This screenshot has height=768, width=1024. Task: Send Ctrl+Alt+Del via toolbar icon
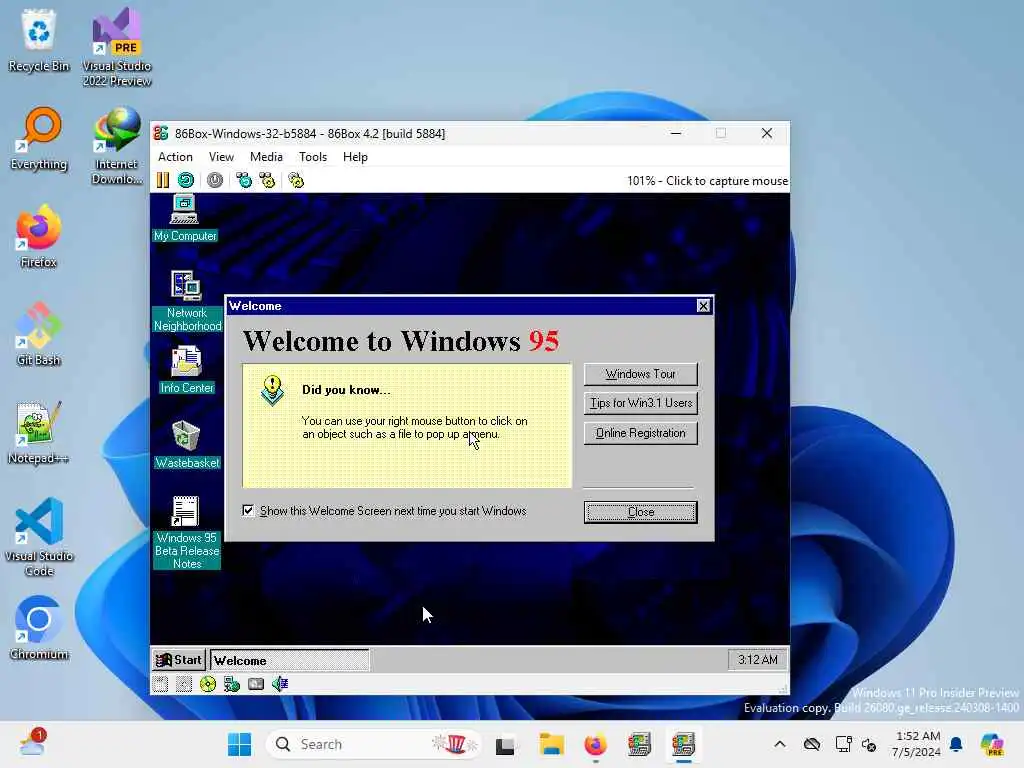tap(244, 180)
